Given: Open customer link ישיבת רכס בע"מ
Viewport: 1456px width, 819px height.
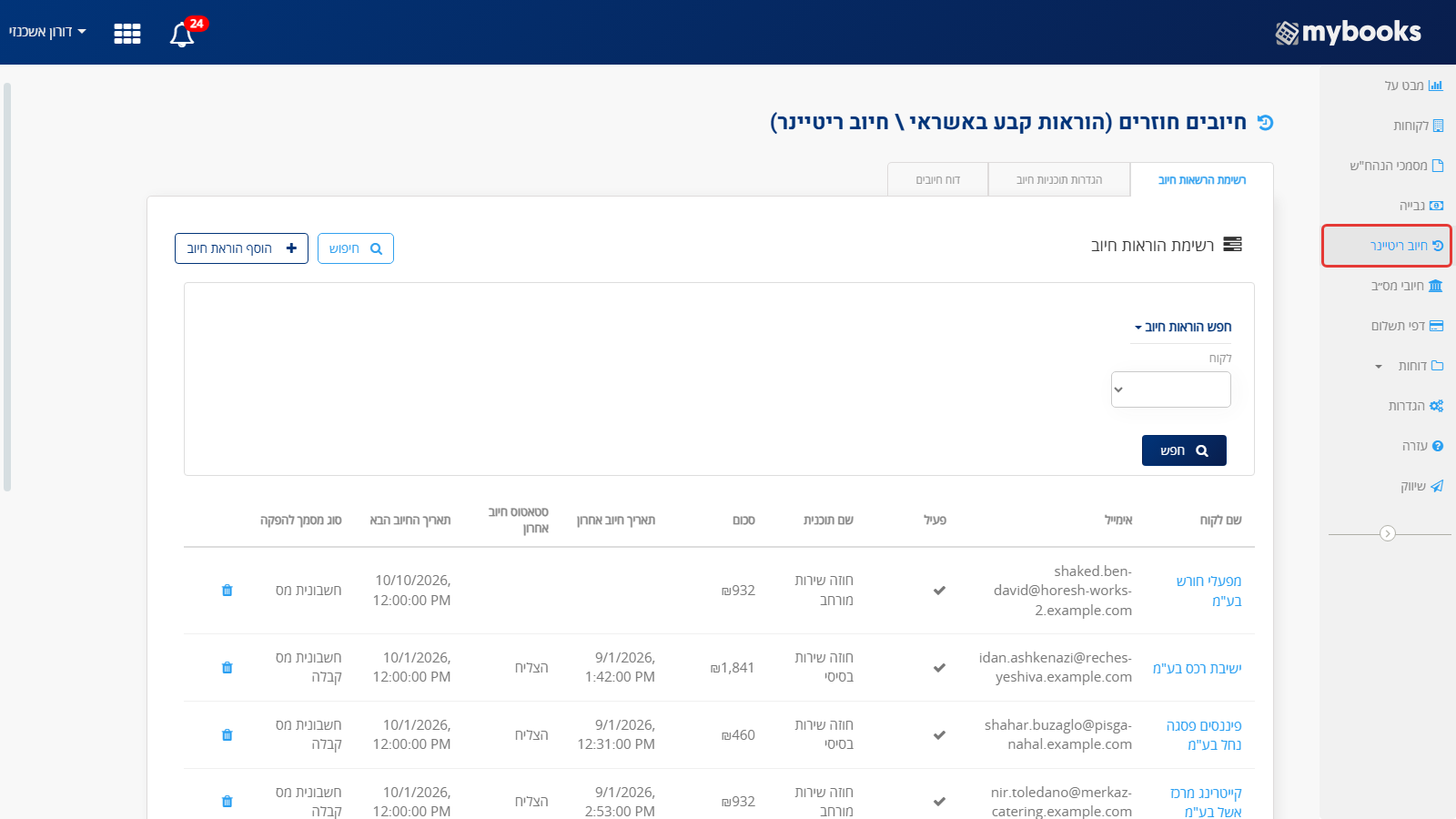Looking at the screenshot, I should (x=1197, y=668).
